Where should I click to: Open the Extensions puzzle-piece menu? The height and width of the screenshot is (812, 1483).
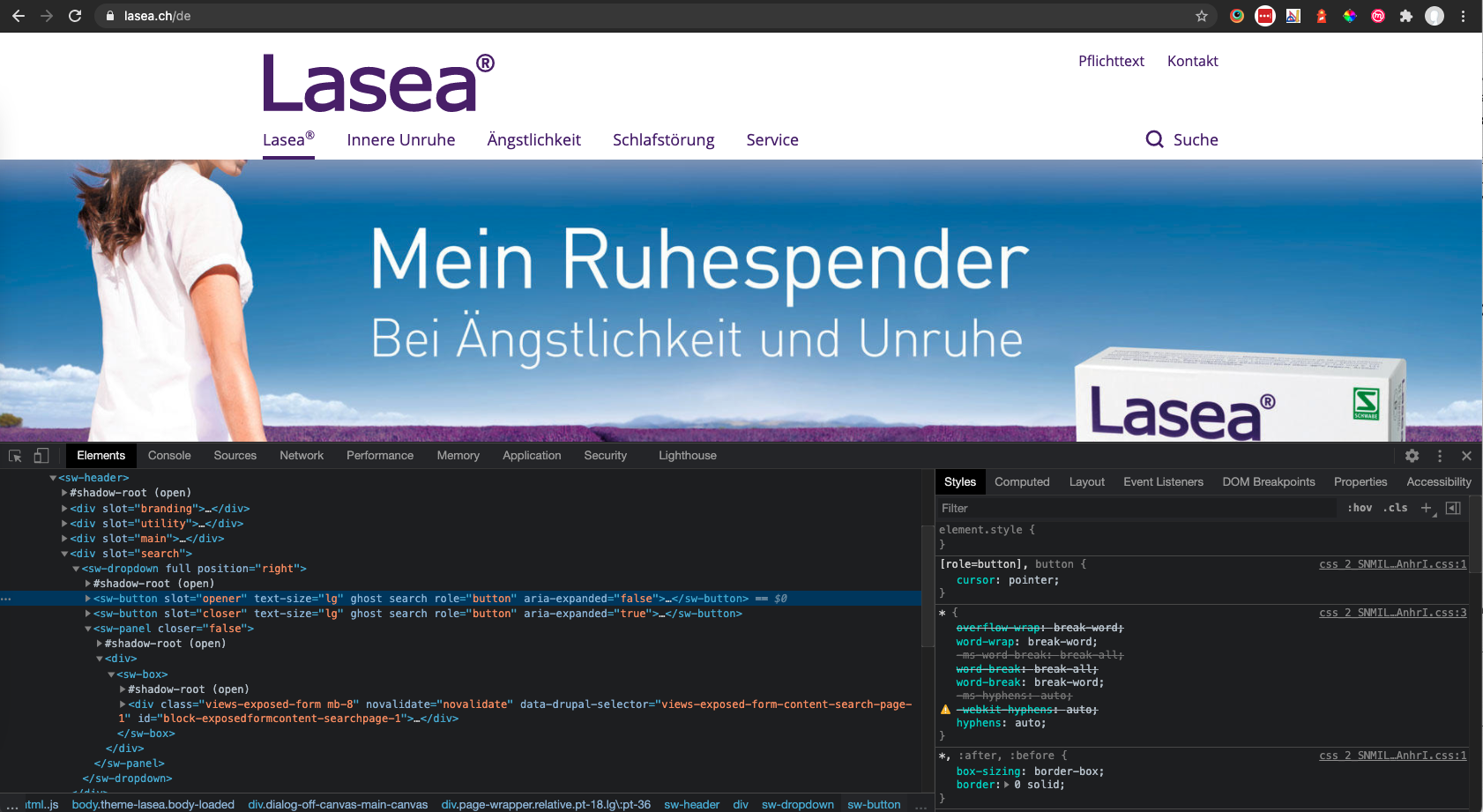pyautogui.click(x=1405, y=16)
